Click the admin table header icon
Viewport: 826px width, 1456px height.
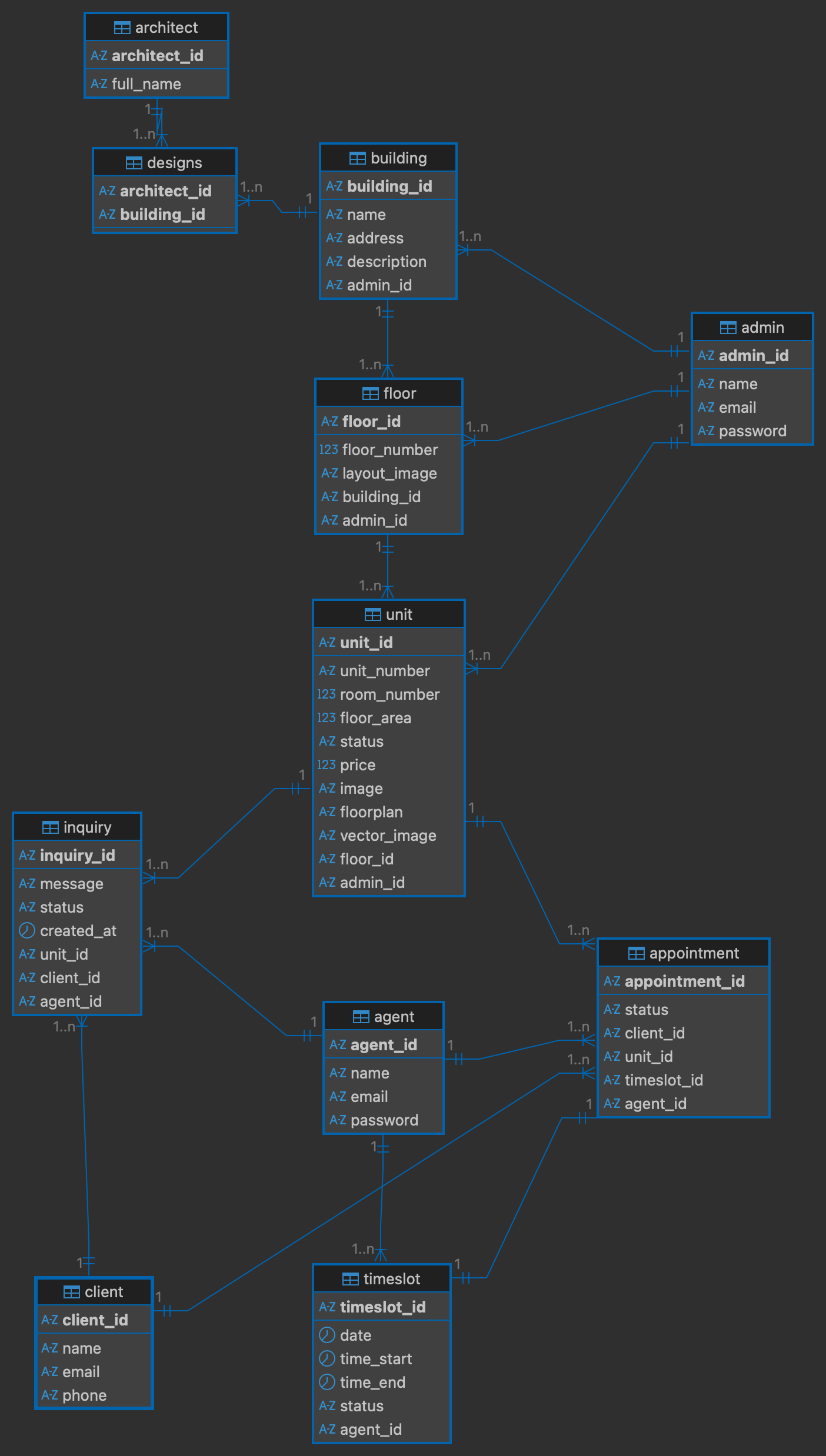point(728,328)
